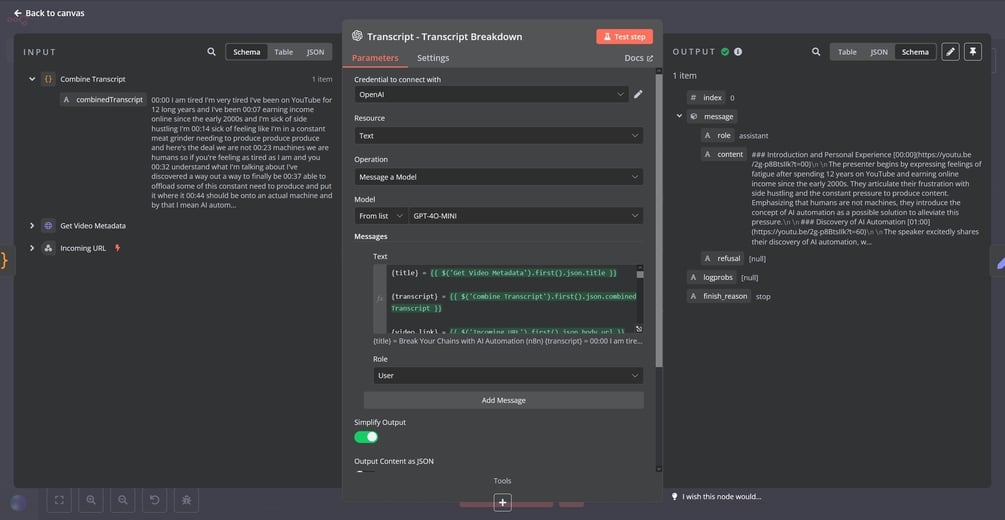Select the logprobs field pill
Viewport: 1005px width, 520px height.
point(711,278)
